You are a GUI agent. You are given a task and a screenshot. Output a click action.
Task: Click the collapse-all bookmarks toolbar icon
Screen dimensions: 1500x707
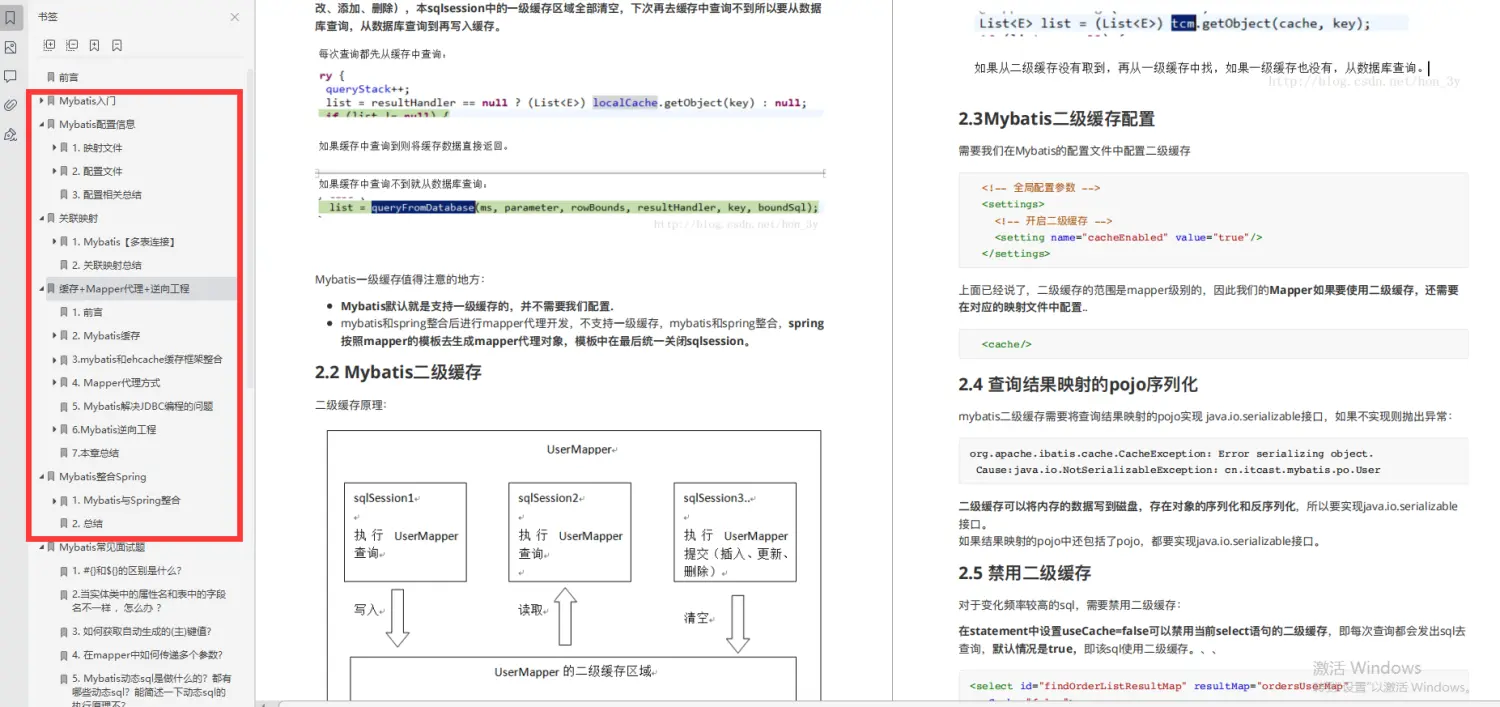tap(72, 45)
